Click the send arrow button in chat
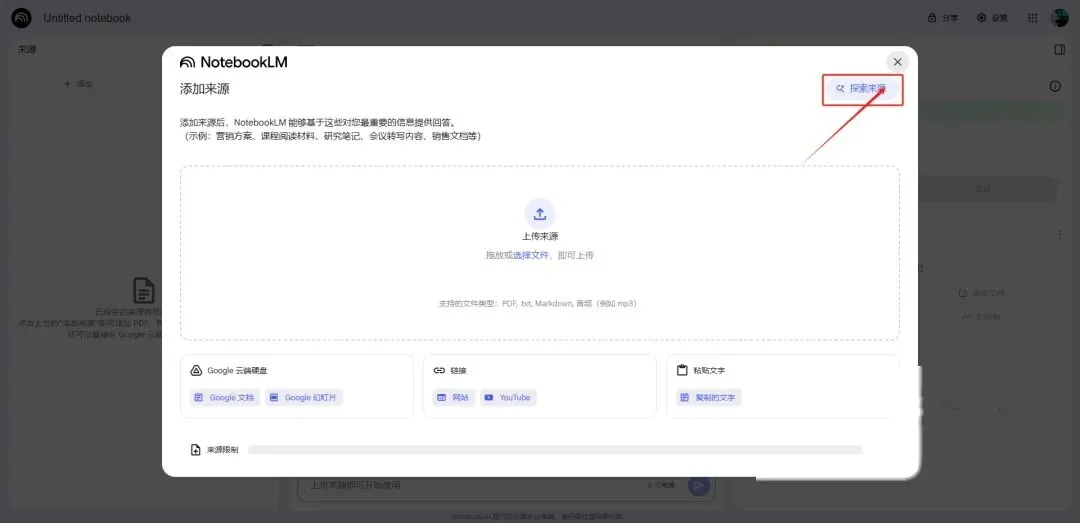Viewport: 1080px width, 523px height. pyautogui.click(x=698, y=486)
